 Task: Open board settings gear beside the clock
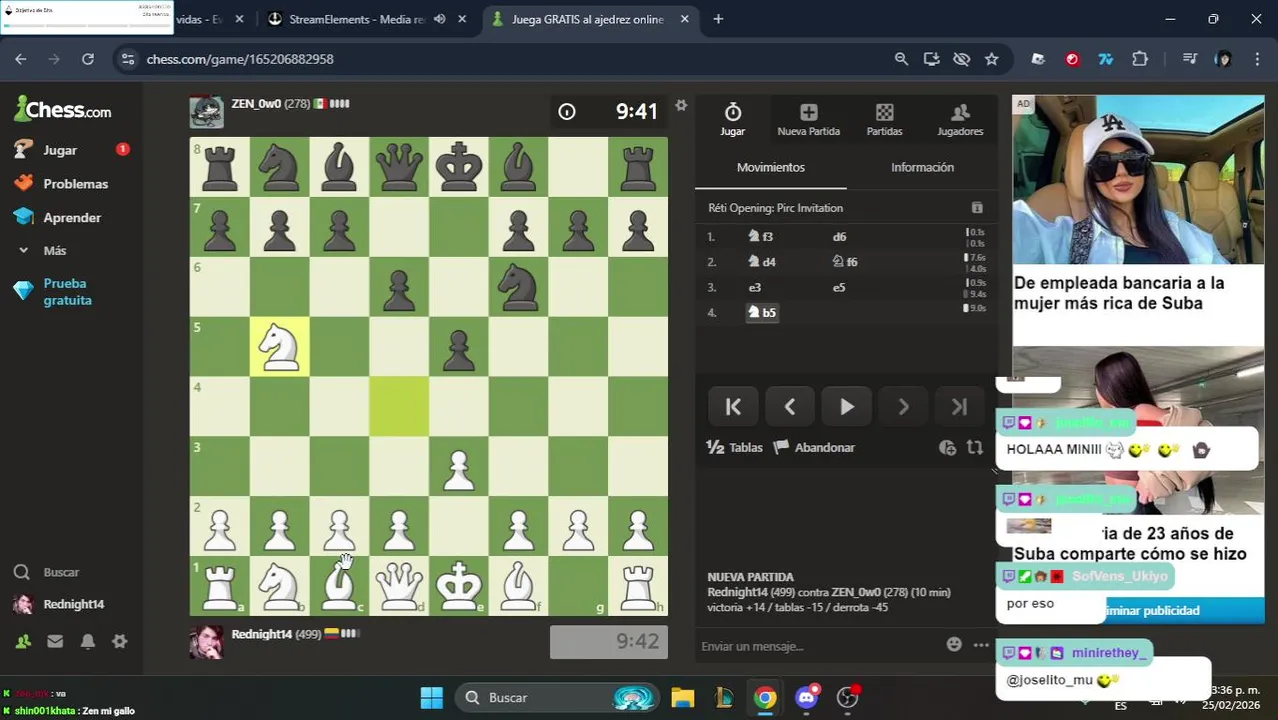(x=681, y=106)
